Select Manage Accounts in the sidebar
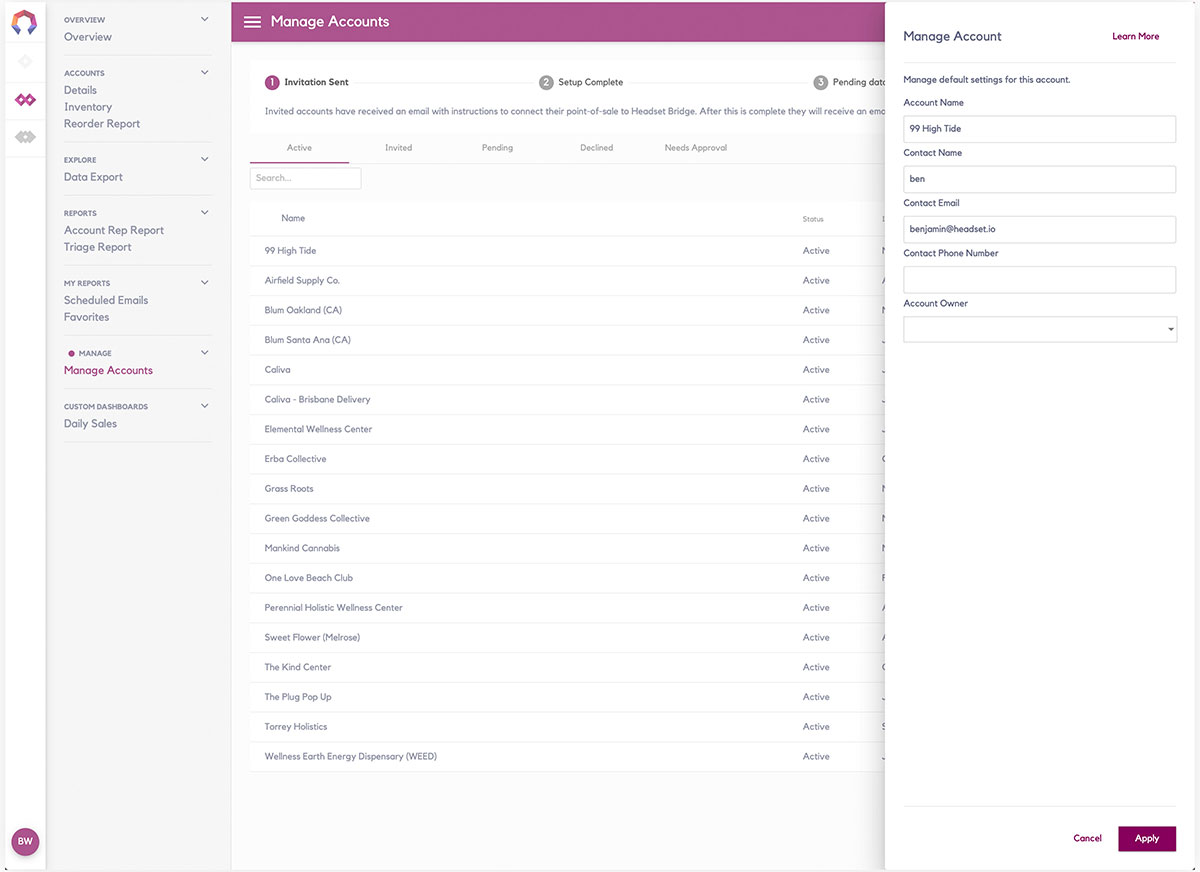 pos(108,370)
